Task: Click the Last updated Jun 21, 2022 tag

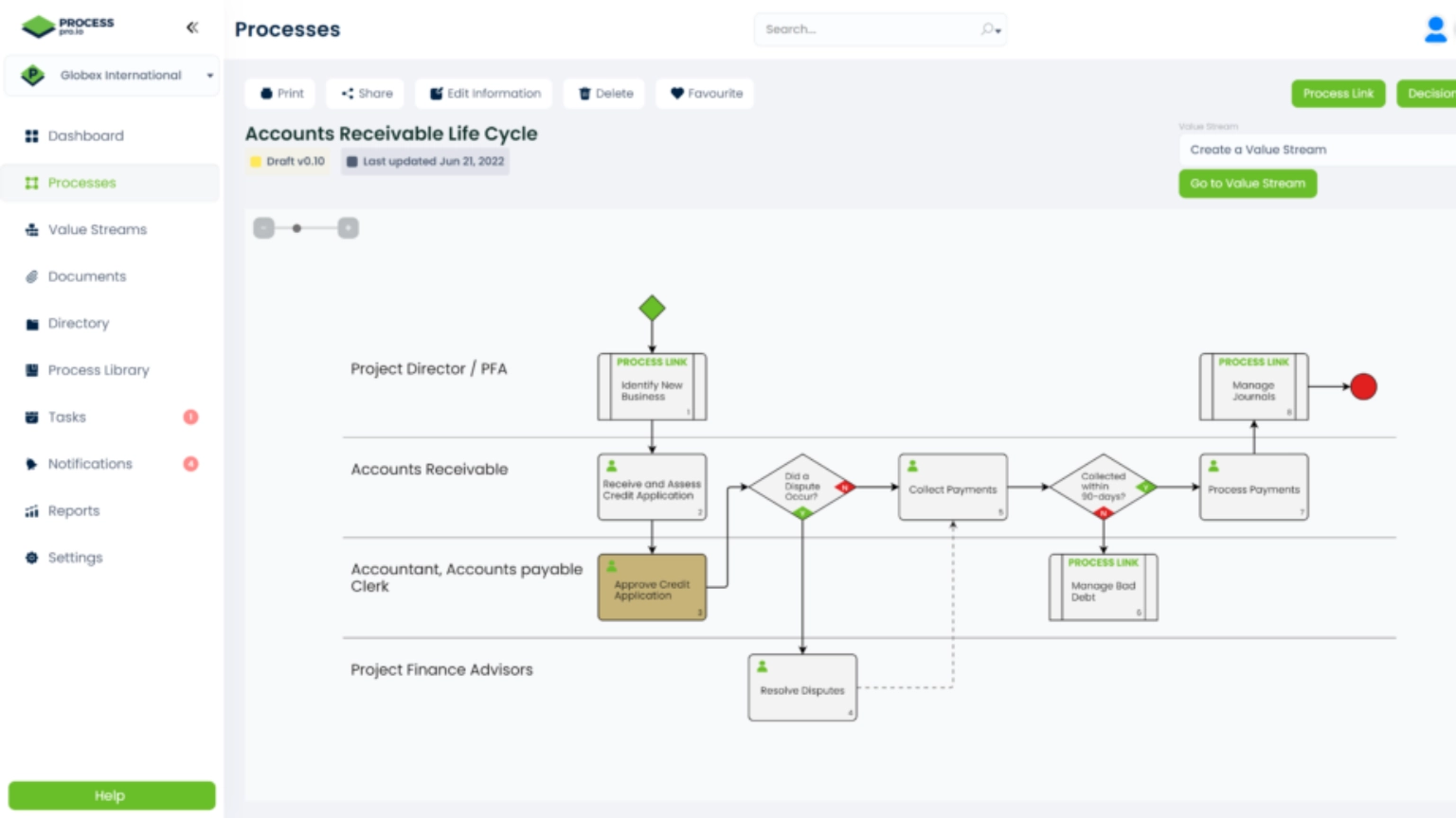Action: click(x=425, y=162)
